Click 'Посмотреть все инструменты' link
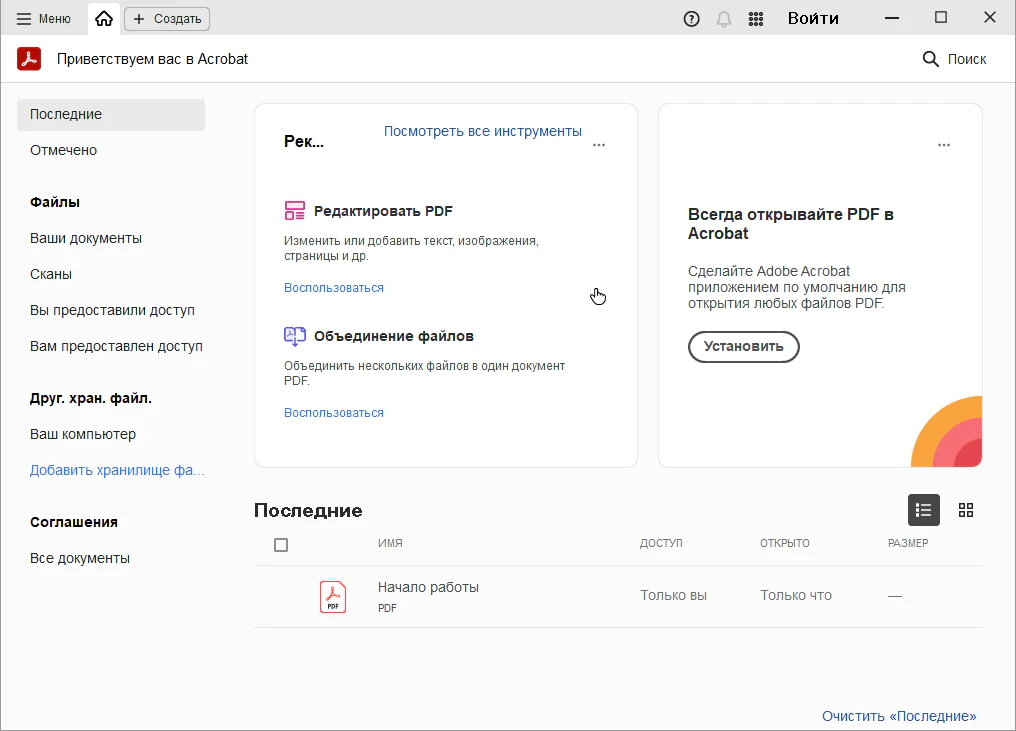 pyautogui.click(x=482, y=131)
